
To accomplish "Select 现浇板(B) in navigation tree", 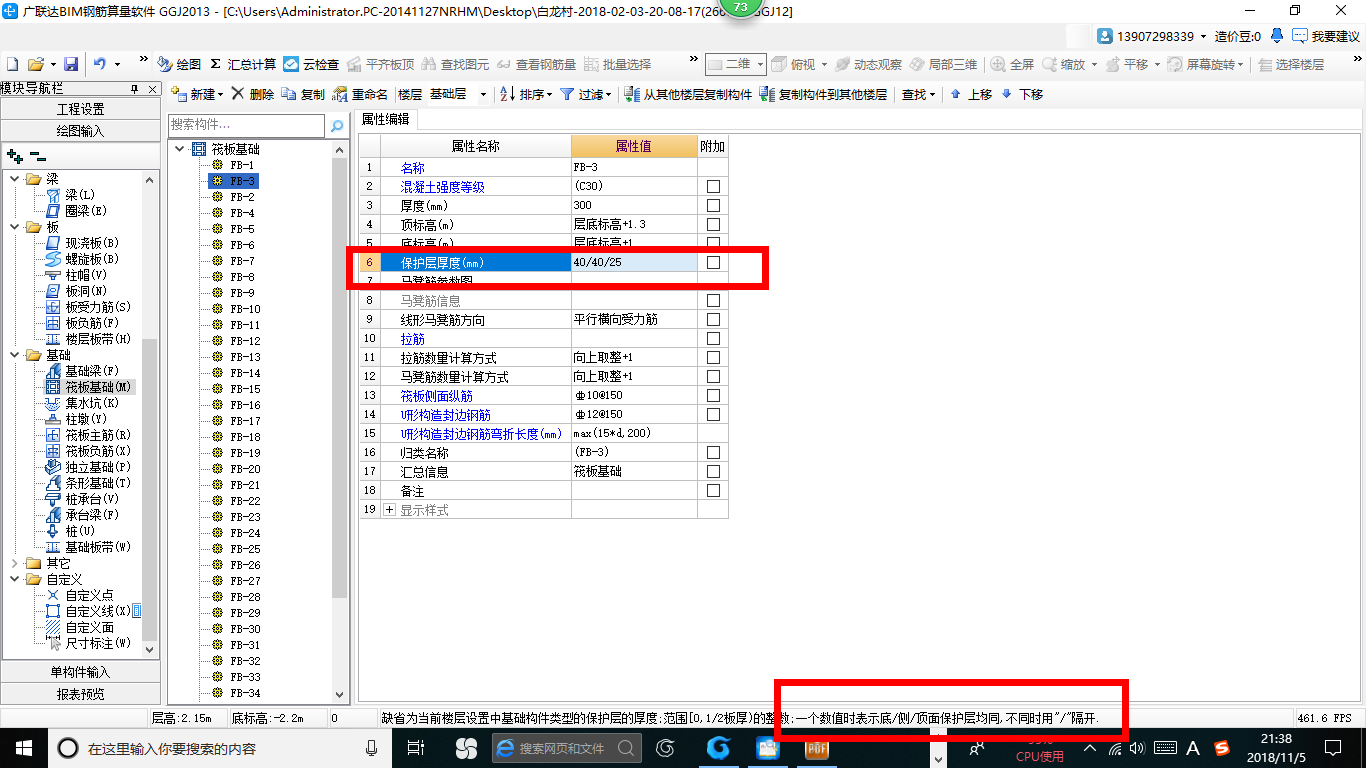I will tap(83, 242).
